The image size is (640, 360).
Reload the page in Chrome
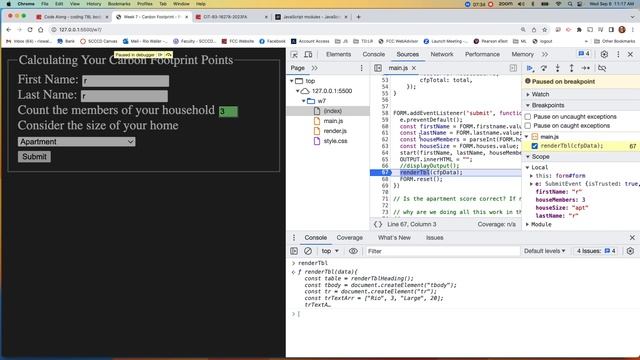(x=30, y=29)
